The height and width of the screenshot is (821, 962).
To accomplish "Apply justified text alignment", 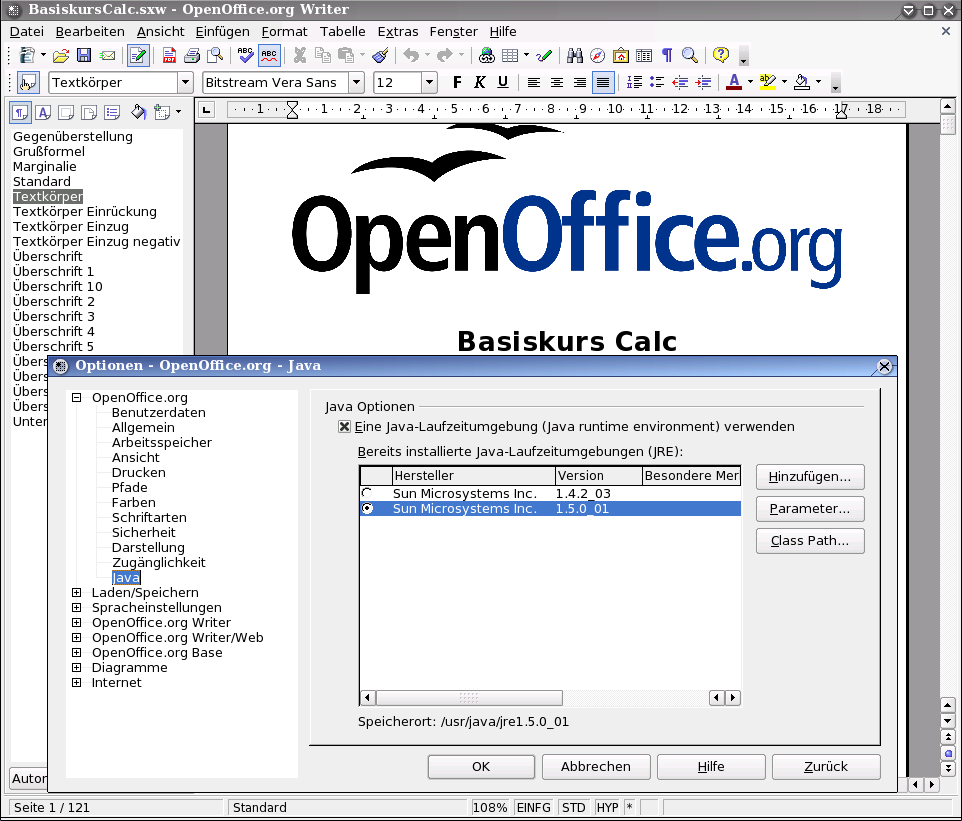I will [x=603, y=82].
